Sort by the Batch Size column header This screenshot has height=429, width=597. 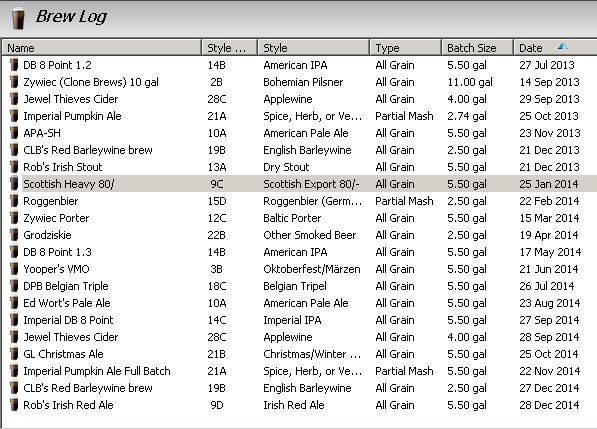tap(477, 48)
